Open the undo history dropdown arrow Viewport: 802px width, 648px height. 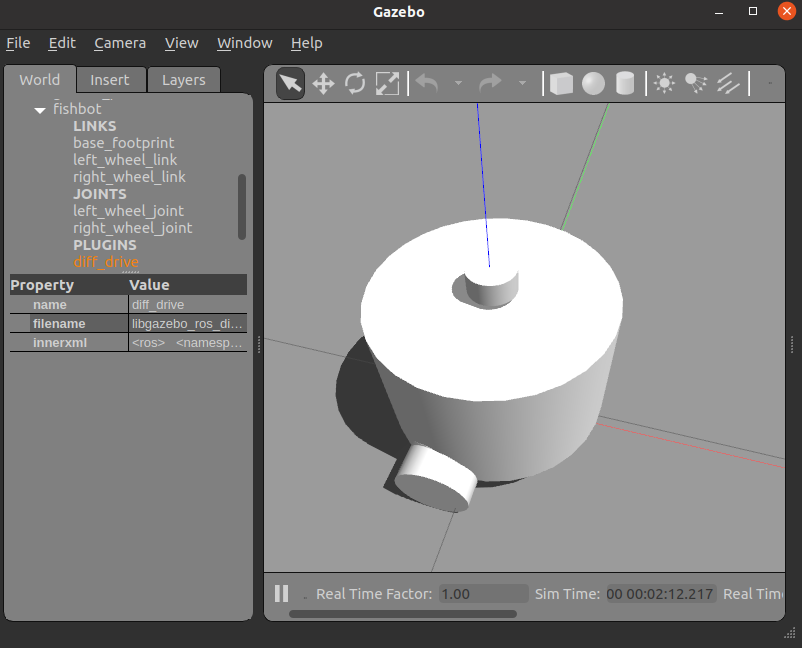[458, 83]
